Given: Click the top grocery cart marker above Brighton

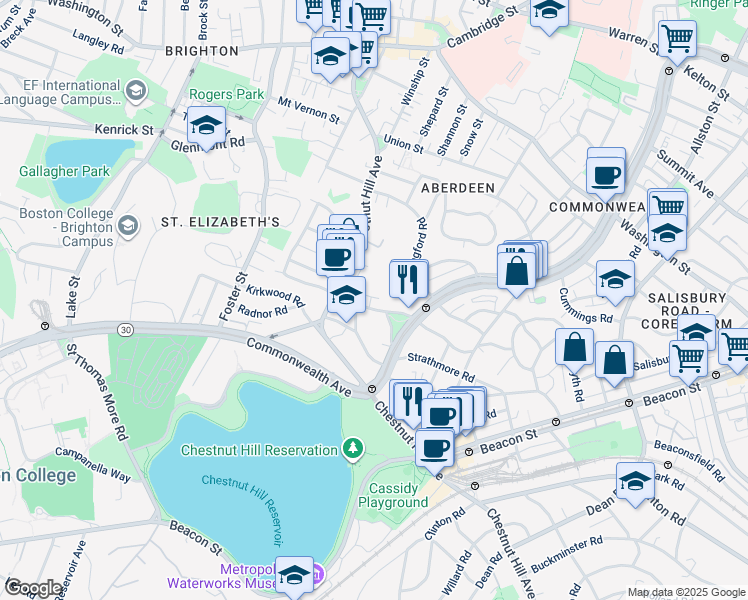Looking at the screenshot, I should coord(372,15).
